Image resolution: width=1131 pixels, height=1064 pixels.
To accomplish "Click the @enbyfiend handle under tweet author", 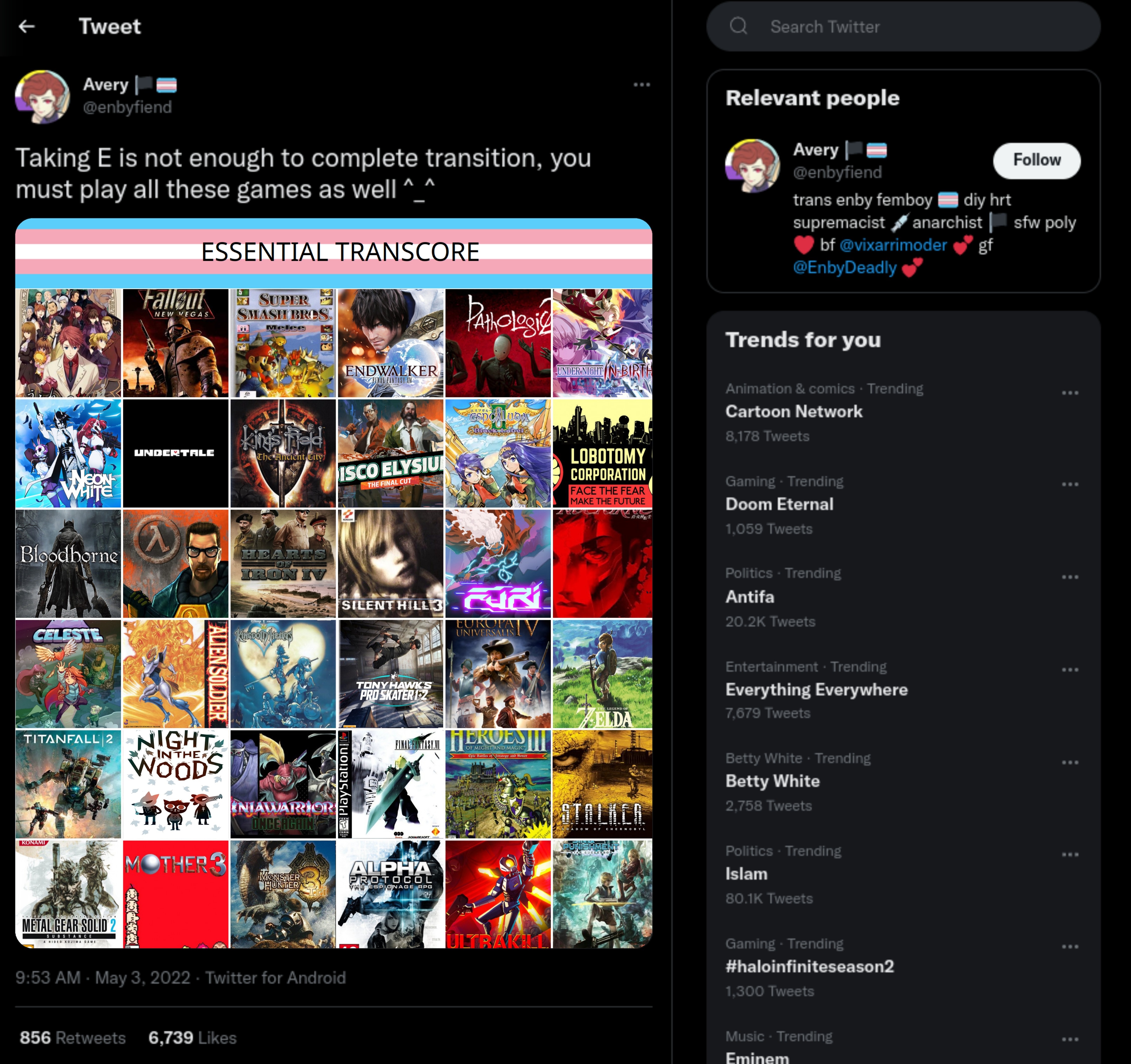I will tap(128, 107).
